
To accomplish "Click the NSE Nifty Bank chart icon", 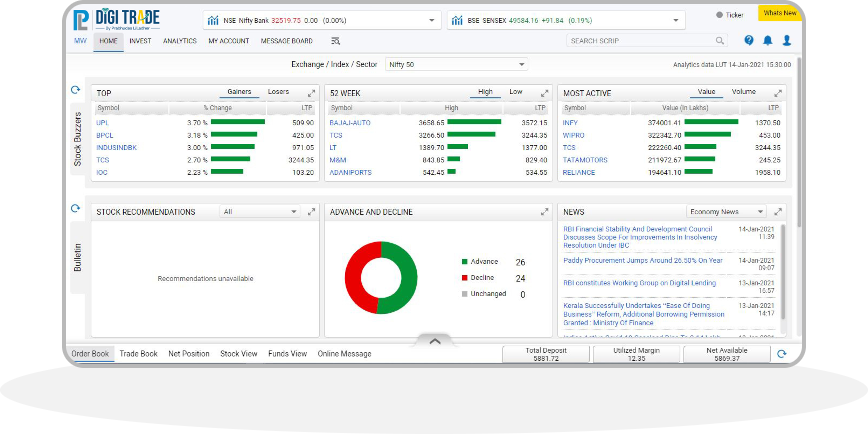I will 213,20.
